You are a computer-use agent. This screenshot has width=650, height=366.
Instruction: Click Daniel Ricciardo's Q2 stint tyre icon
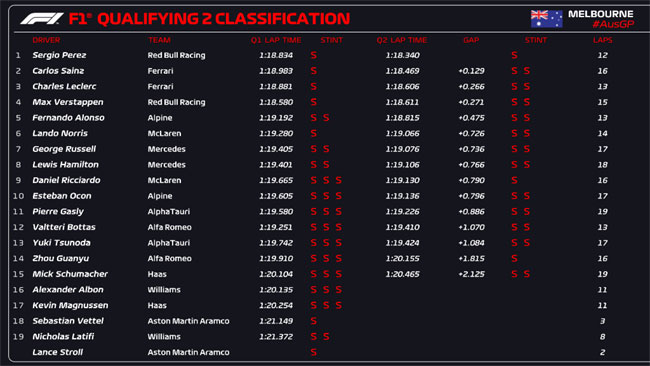(514, 180)
